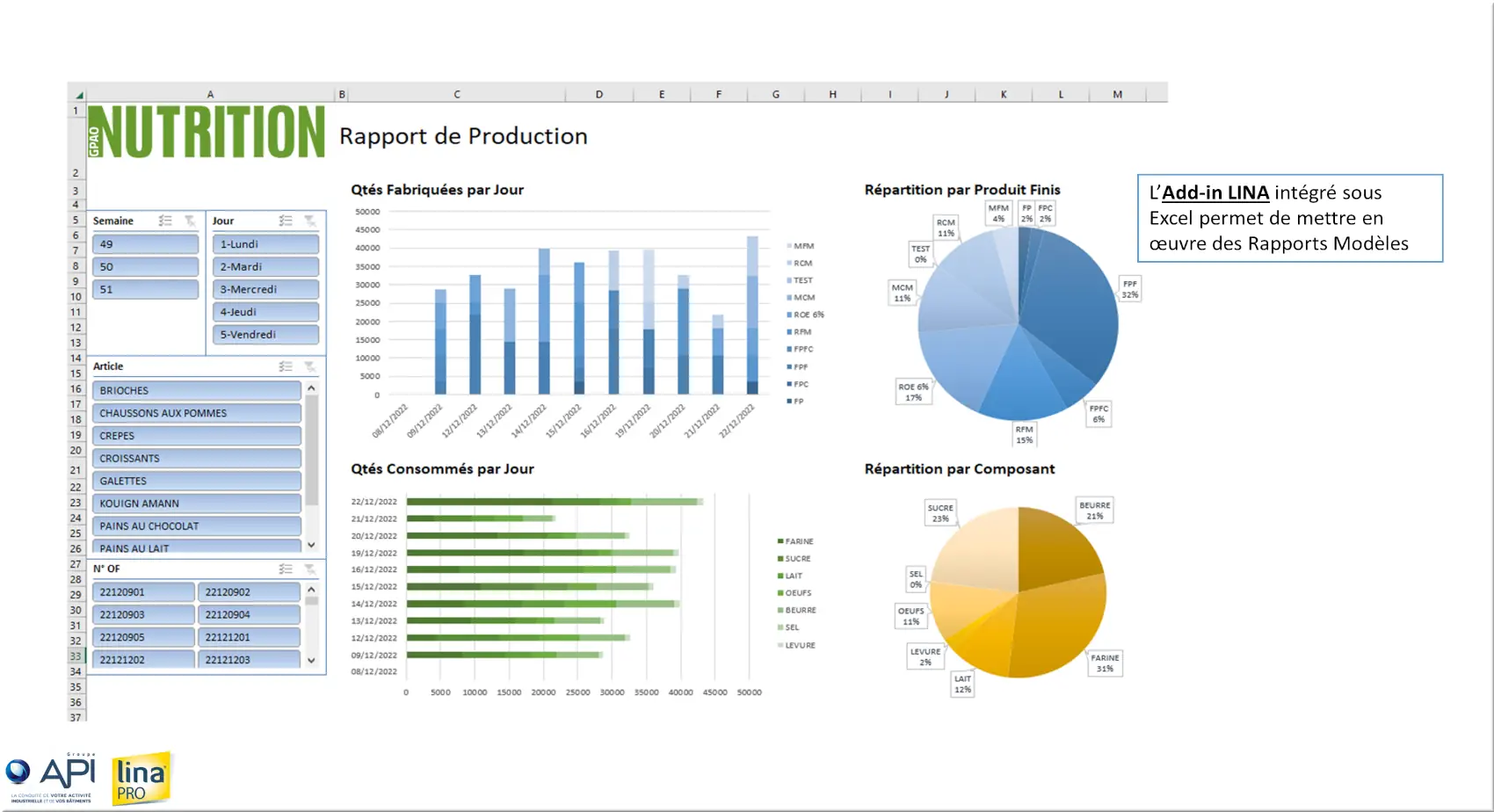The height and width of the screenshot is (812, 1494).
Task: Select week 51 in Semaine slicer
Action: [x=145, y=289]
